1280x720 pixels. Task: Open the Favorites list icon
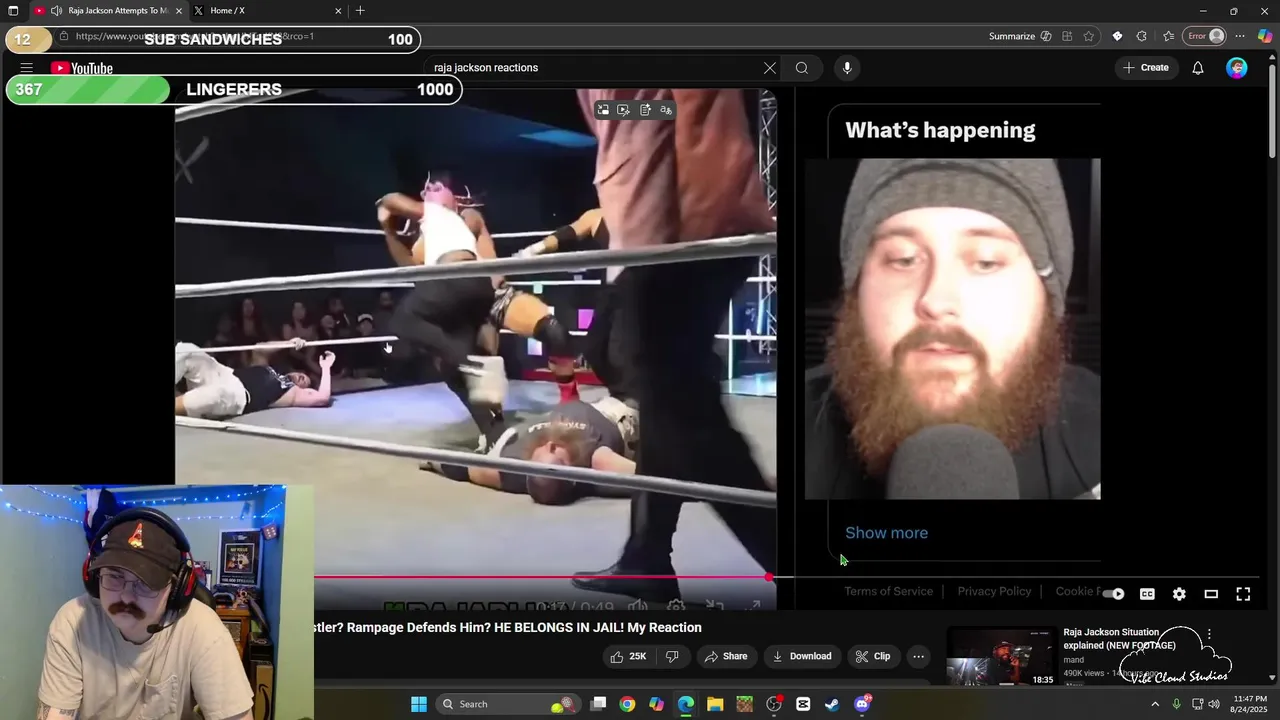[1168, 36]
